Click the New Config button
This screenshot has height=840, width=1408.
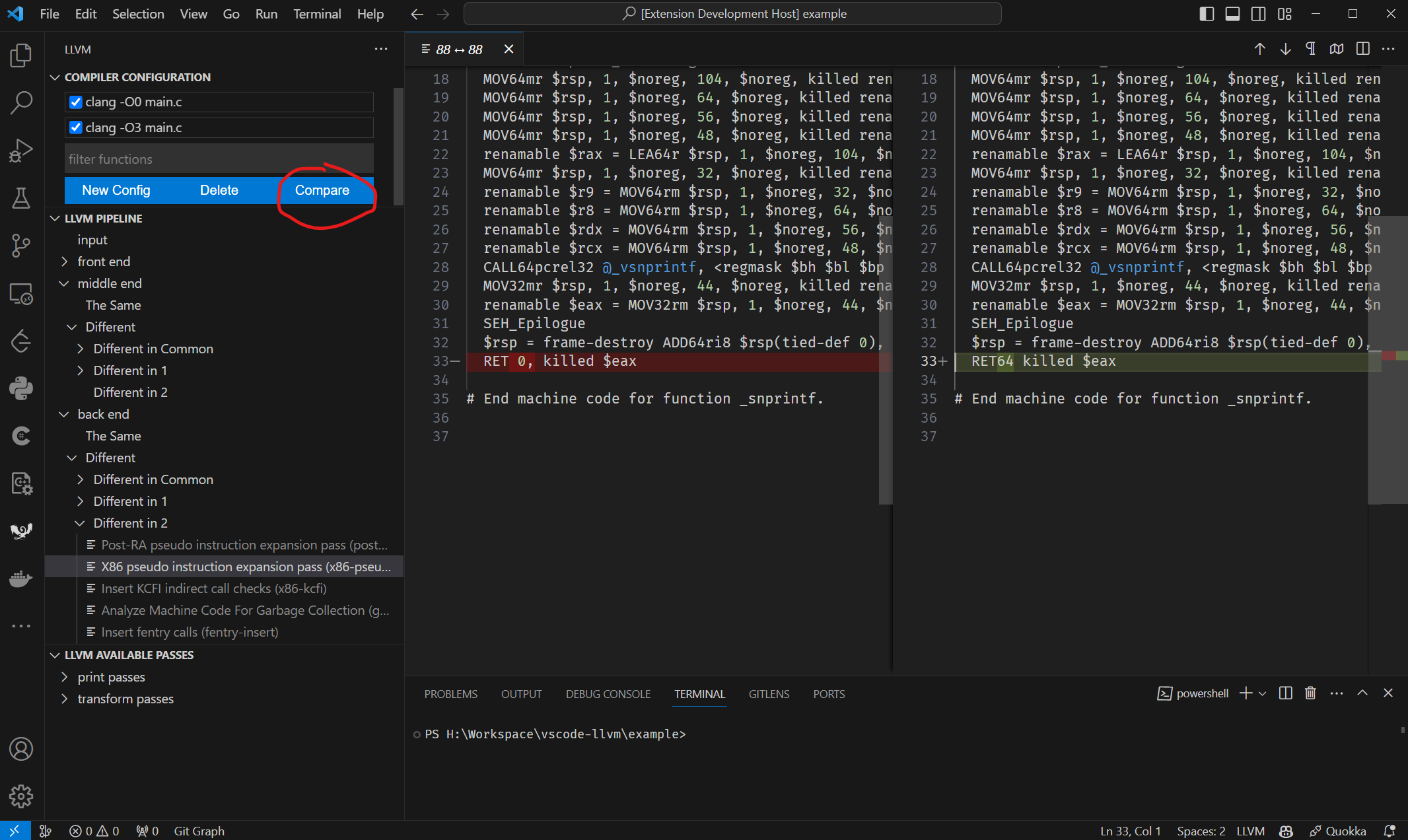click(x=116, y=190)
